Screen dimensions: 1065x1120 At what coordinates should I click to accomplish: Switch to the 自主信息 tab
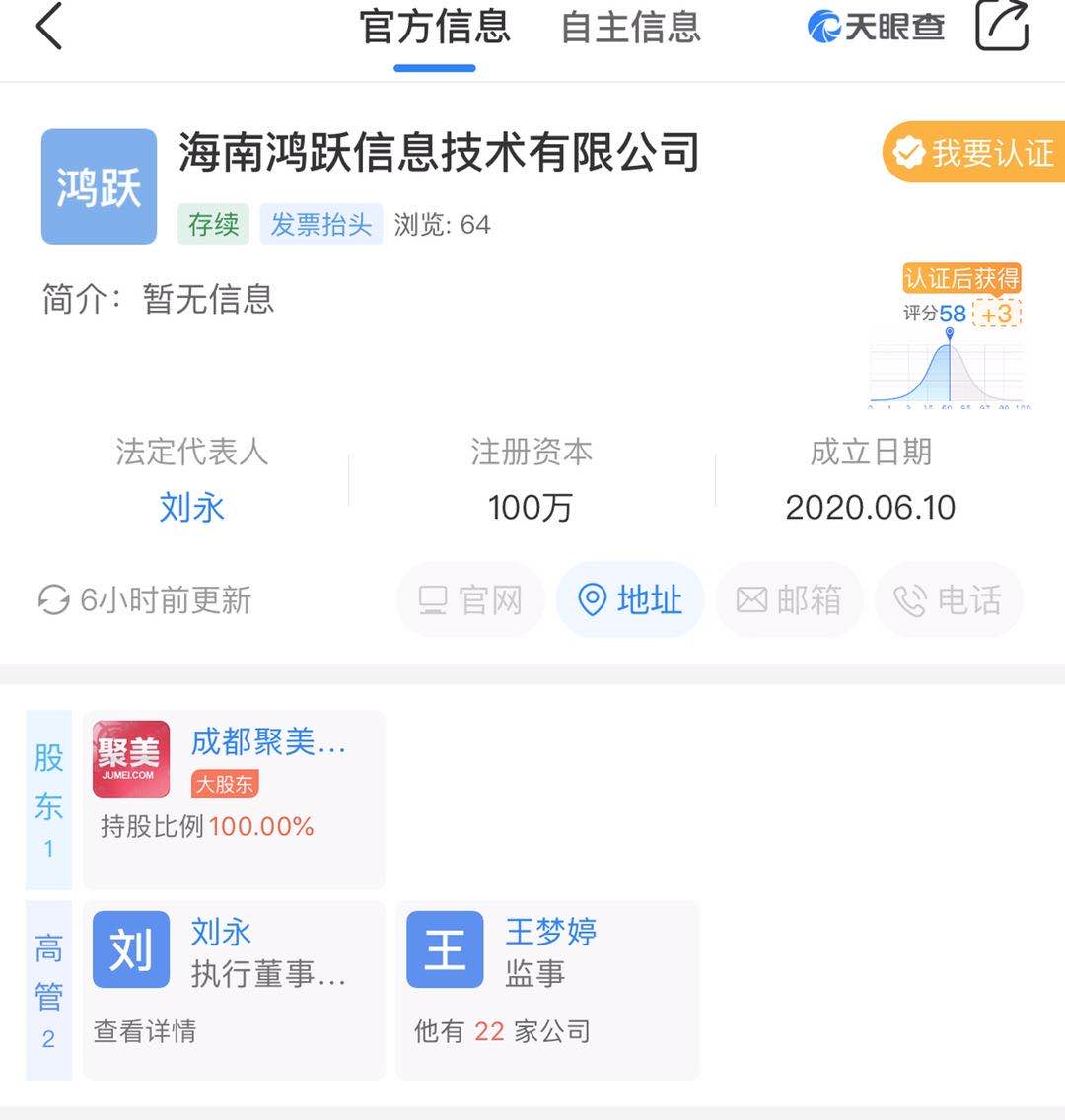click(x=630, y=28)
